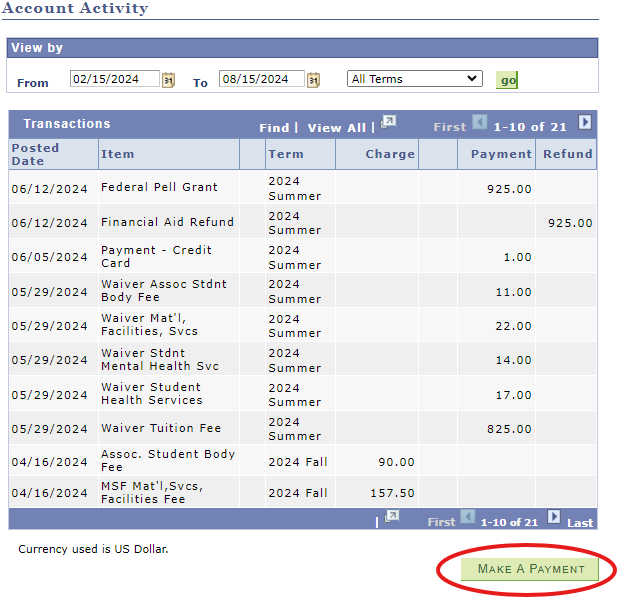This screenshot has width=617, height=598.
Task: Select Waiver Student Health Services item
Action: point(151,393)
